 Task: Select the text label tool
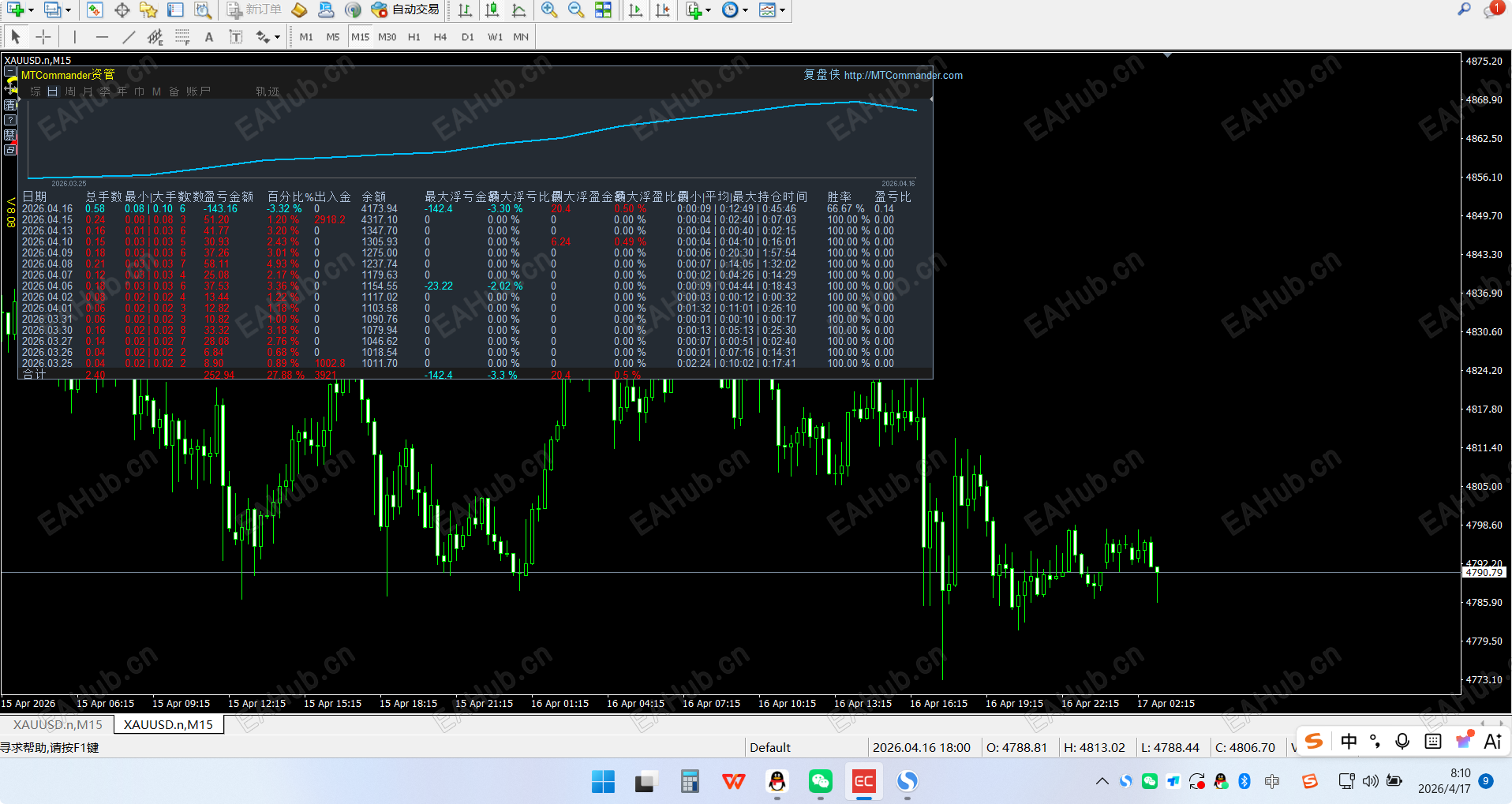[x=236, y=36]
